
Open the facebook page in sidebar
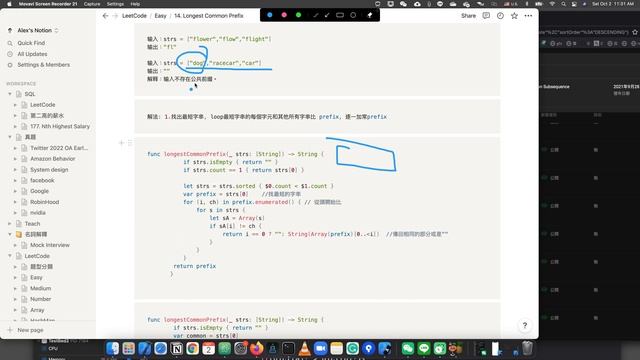coord(42,180)
